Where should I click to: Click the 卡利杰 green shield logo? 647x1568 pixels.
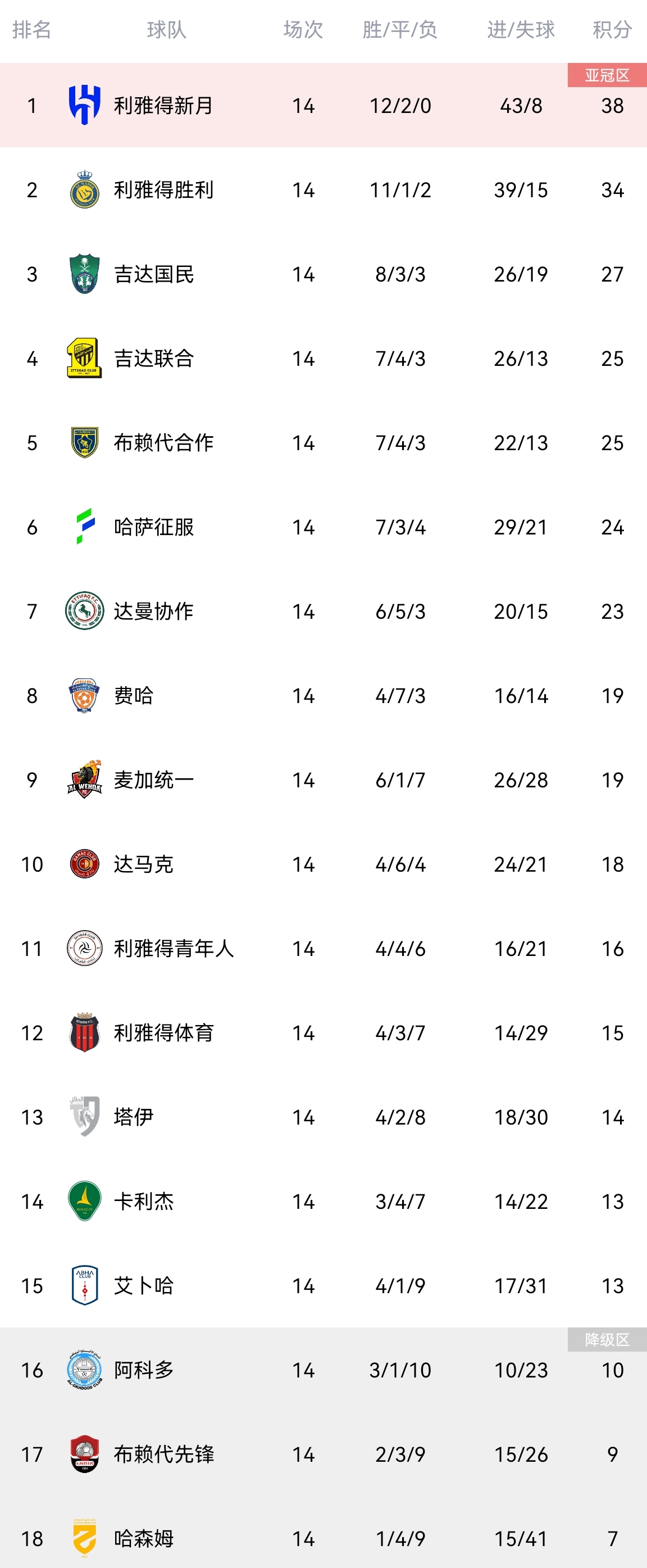(x=84, y=1201)
